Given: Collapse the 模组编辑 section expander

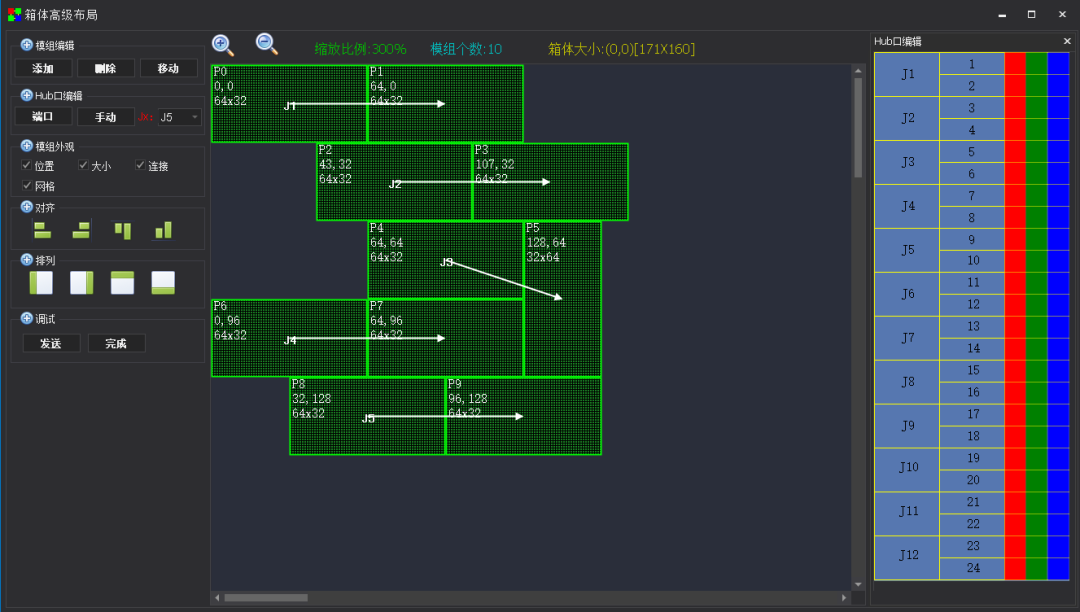Looking at the screenshot, I should click(x=26, y=45).
